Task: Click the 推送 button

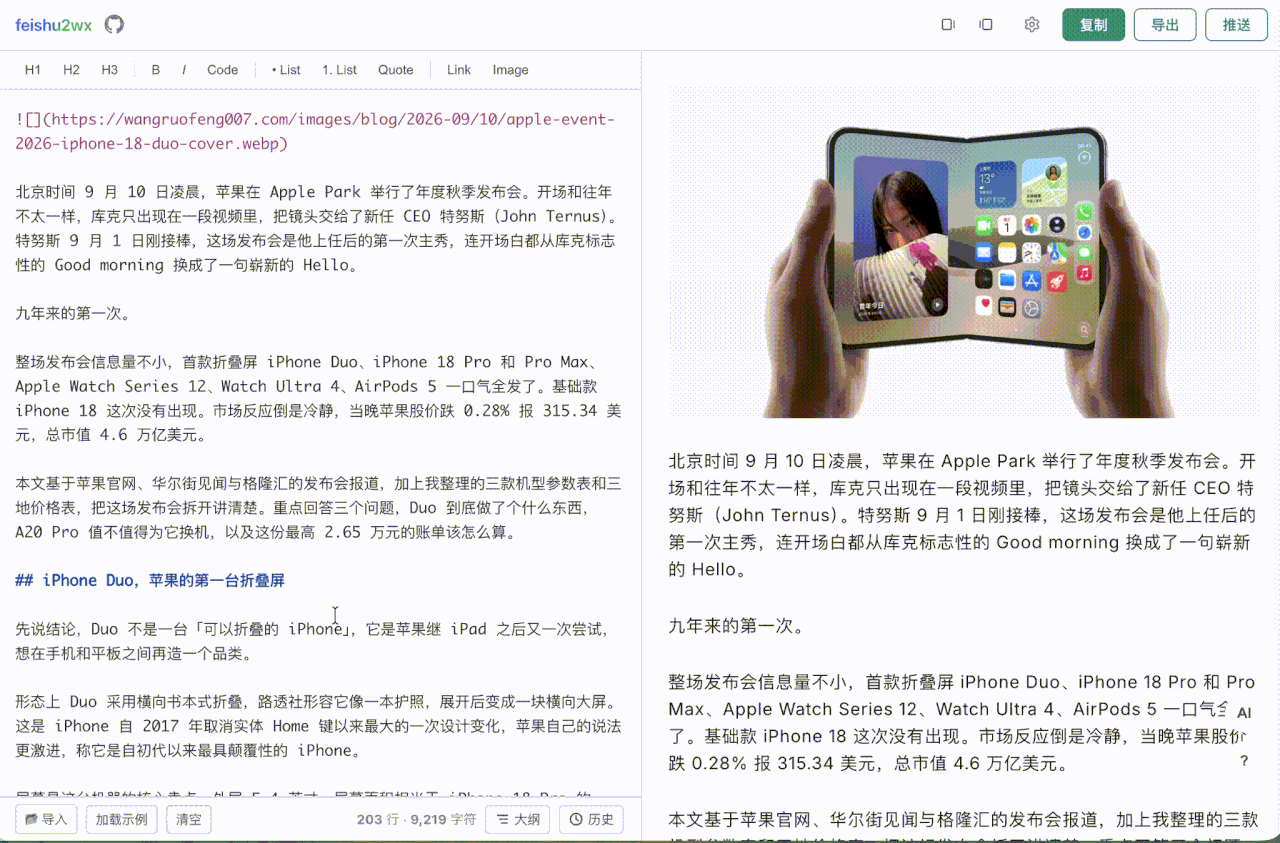Action: point(1237,24)
